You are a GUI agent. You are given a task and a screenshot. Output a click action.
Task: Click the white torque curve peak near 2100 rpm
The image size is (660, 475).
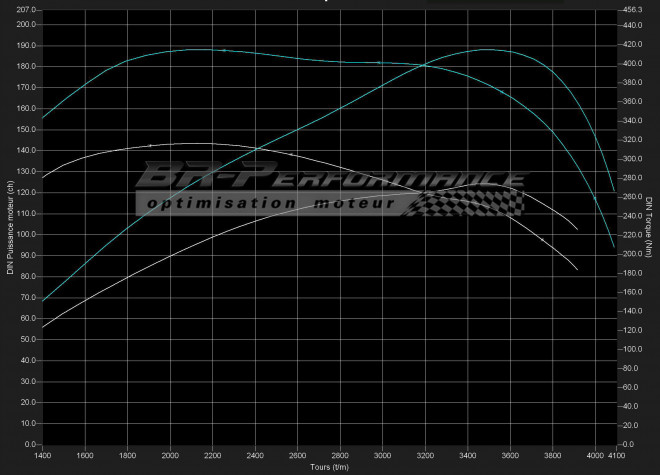coord(190,144)
